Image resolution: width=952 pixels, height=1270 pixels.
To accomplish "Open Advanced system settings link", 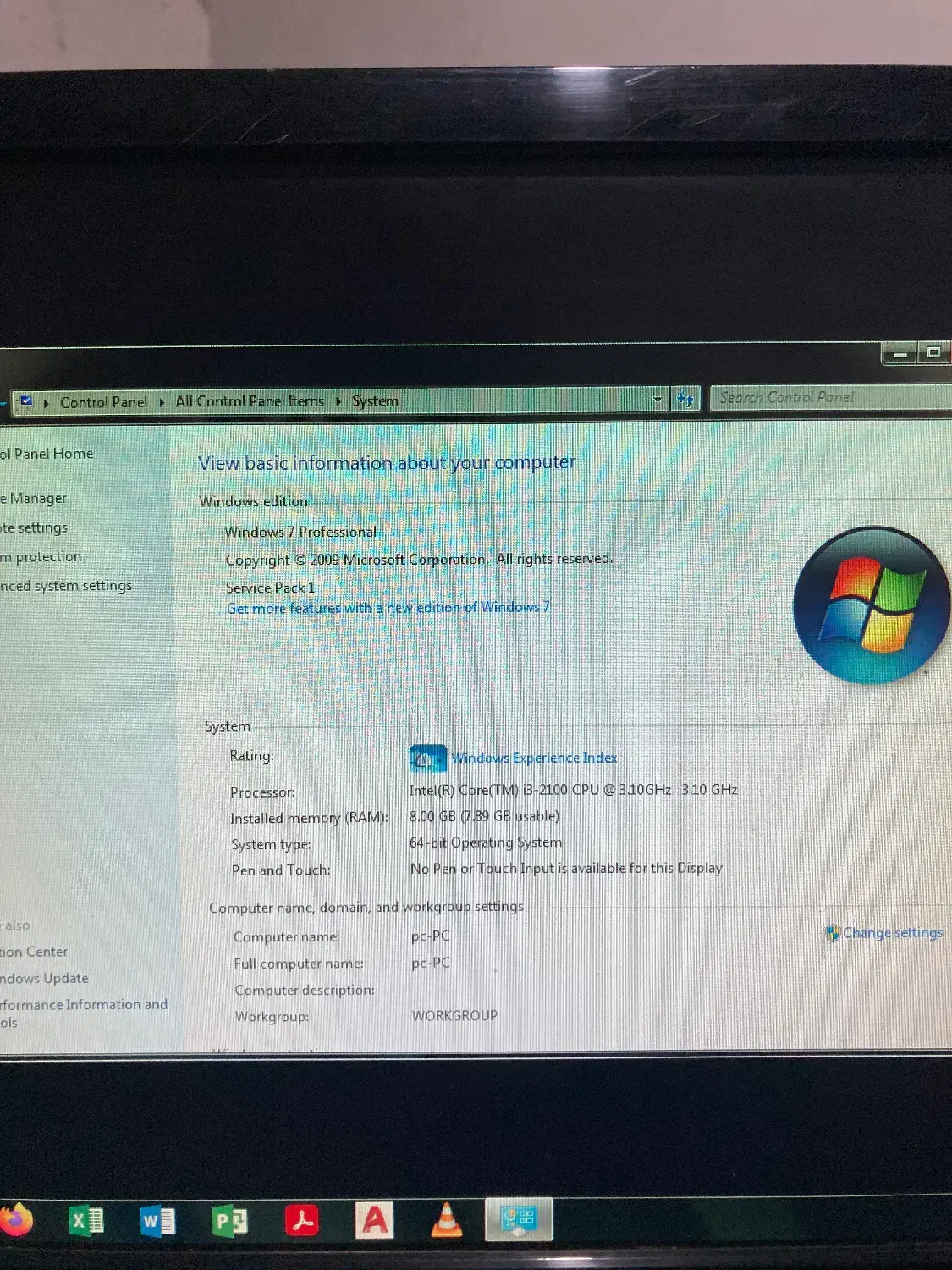I will pos(66,586).
